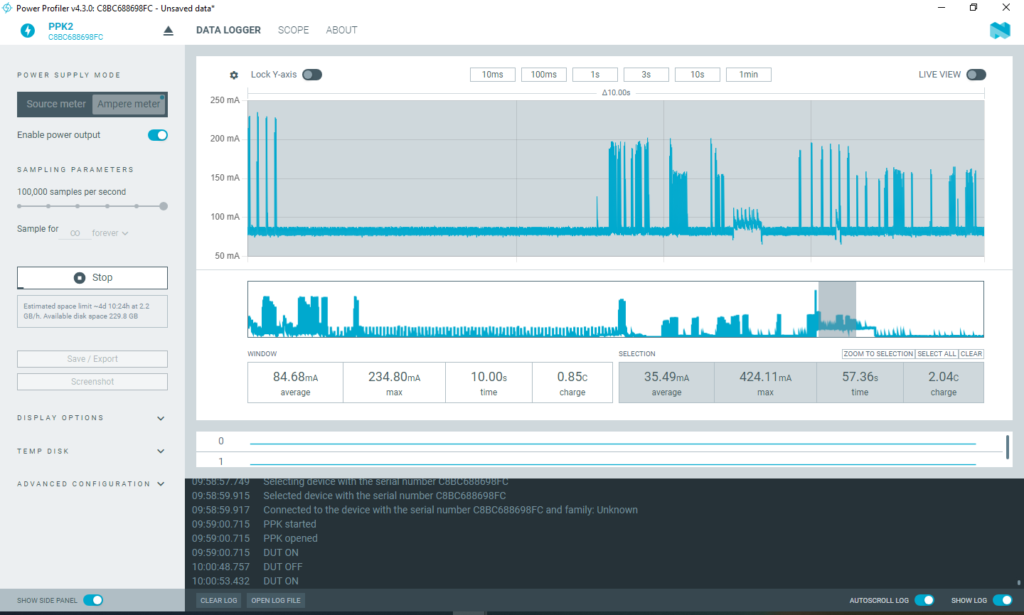Switch to the Scope tab

click(293, 30)
